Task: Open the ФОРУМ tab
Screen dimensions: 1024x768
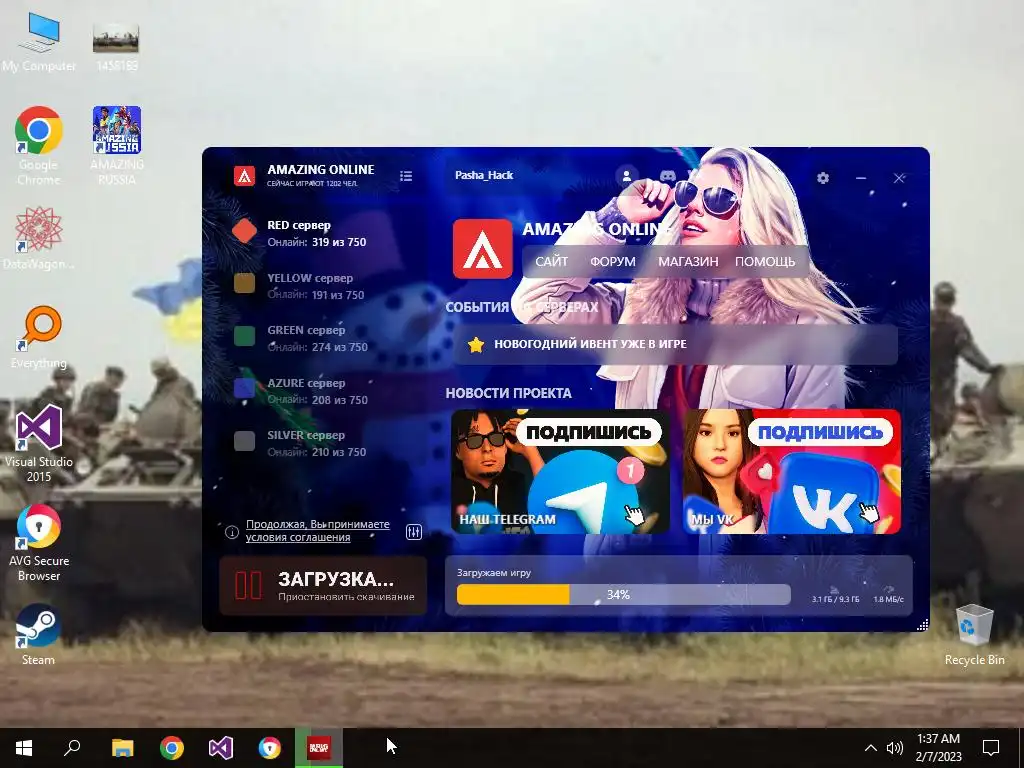Action: (x=613, y=262)
